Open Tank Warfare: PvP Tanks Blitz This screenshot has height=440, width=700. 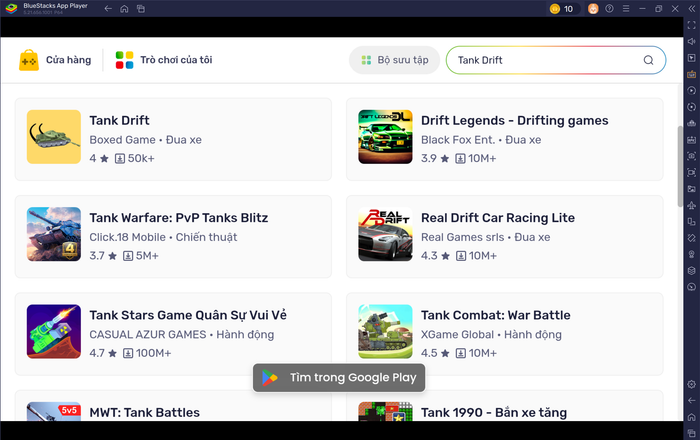(173, 237)
